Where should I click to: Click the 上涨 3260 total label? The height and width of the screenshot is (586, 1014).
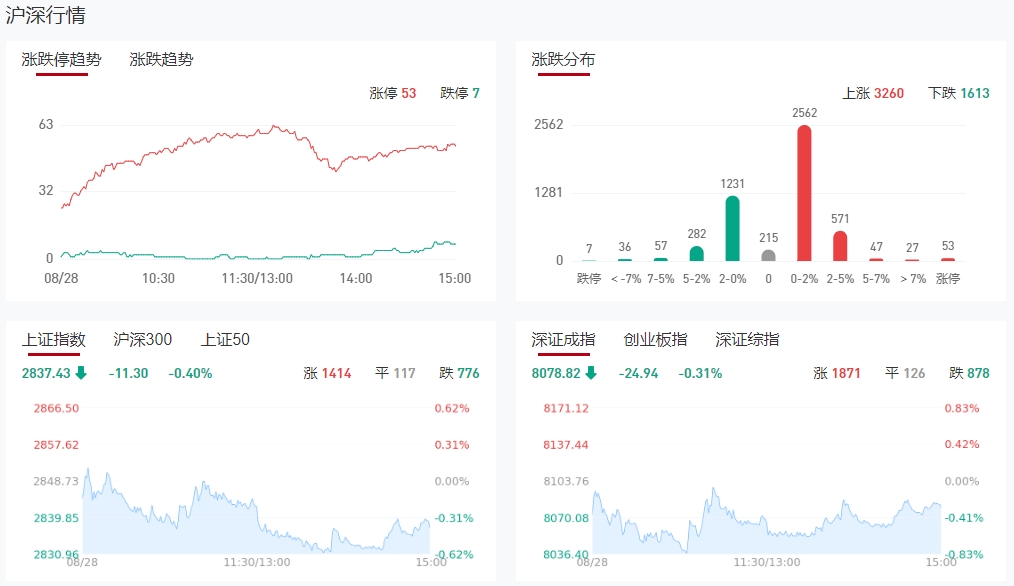[873, 93]
